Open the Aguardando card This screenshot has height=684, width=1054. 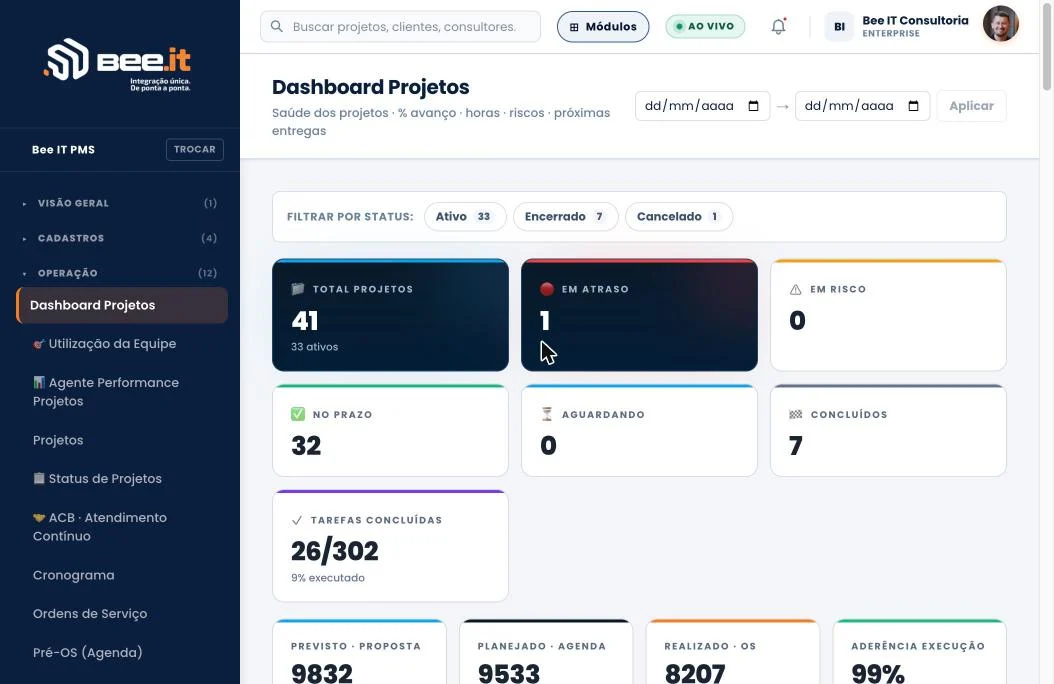point(639,431)
